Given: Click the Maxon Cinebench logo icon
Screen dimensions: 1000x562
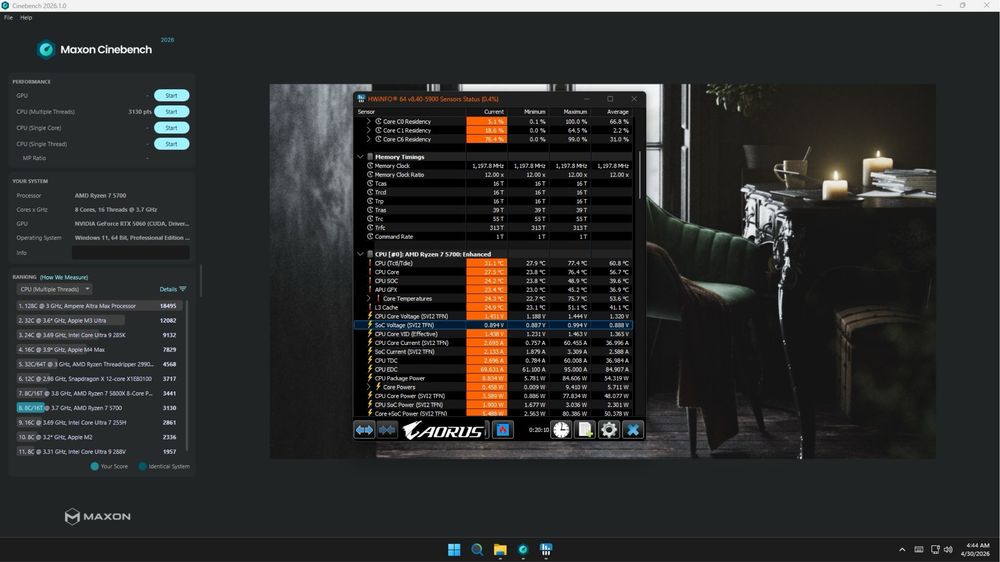Looking at the screenshot, I should [x=45, y=49].
